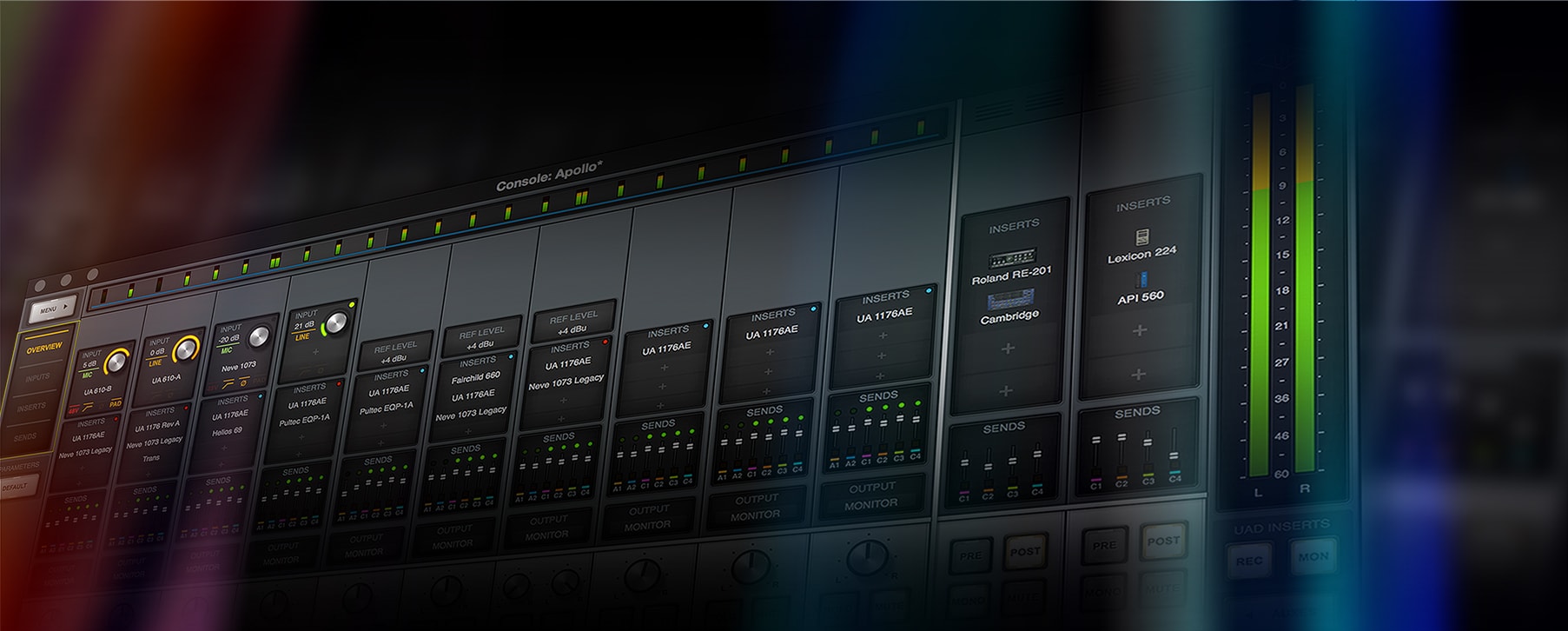
Task: Adjust the -20 dB input gain knob
Action: (x=259, y=337)
